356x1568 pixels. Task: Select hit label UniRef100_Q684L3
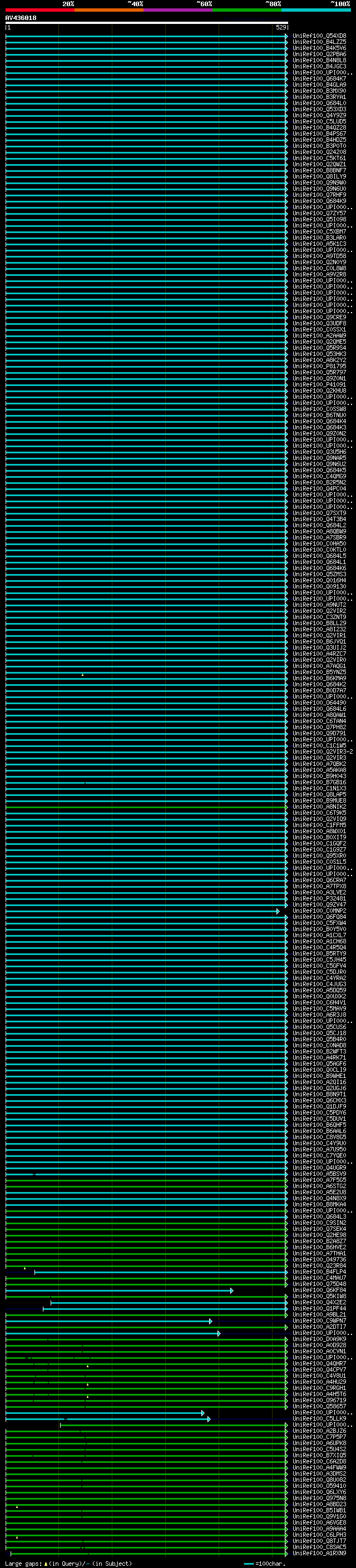(319, 1217)
